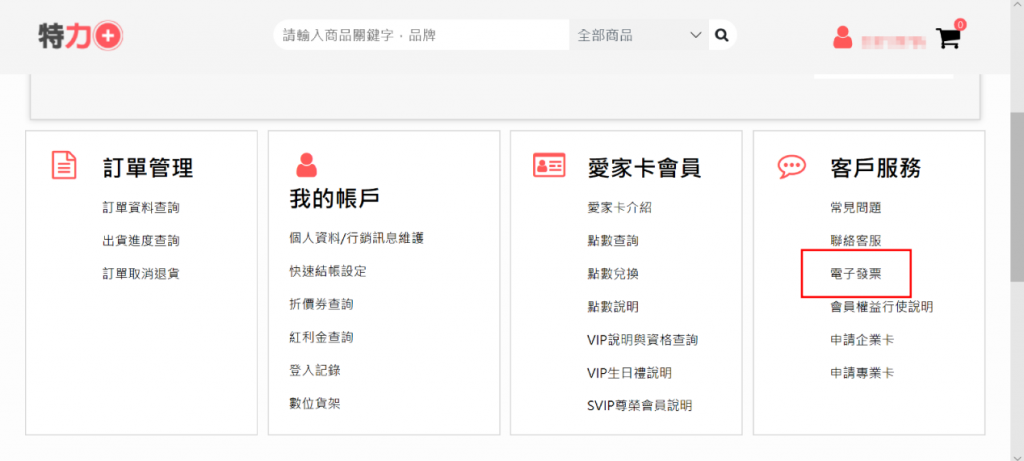Open 點數兌換 link

tap(613, 274)
